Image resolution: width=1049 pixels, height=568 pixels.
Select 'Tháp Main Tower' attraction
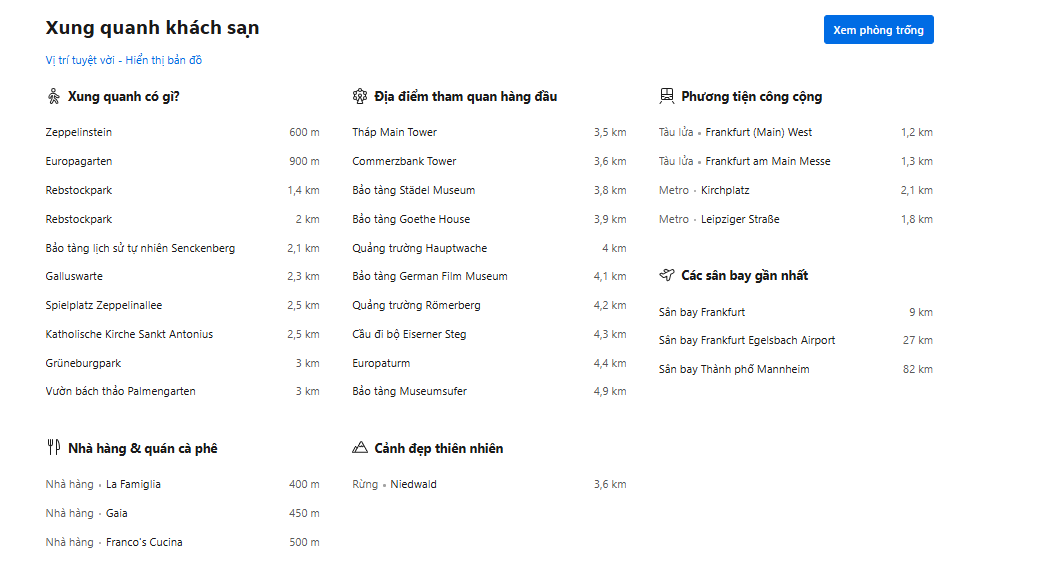[x=394, y=132]
